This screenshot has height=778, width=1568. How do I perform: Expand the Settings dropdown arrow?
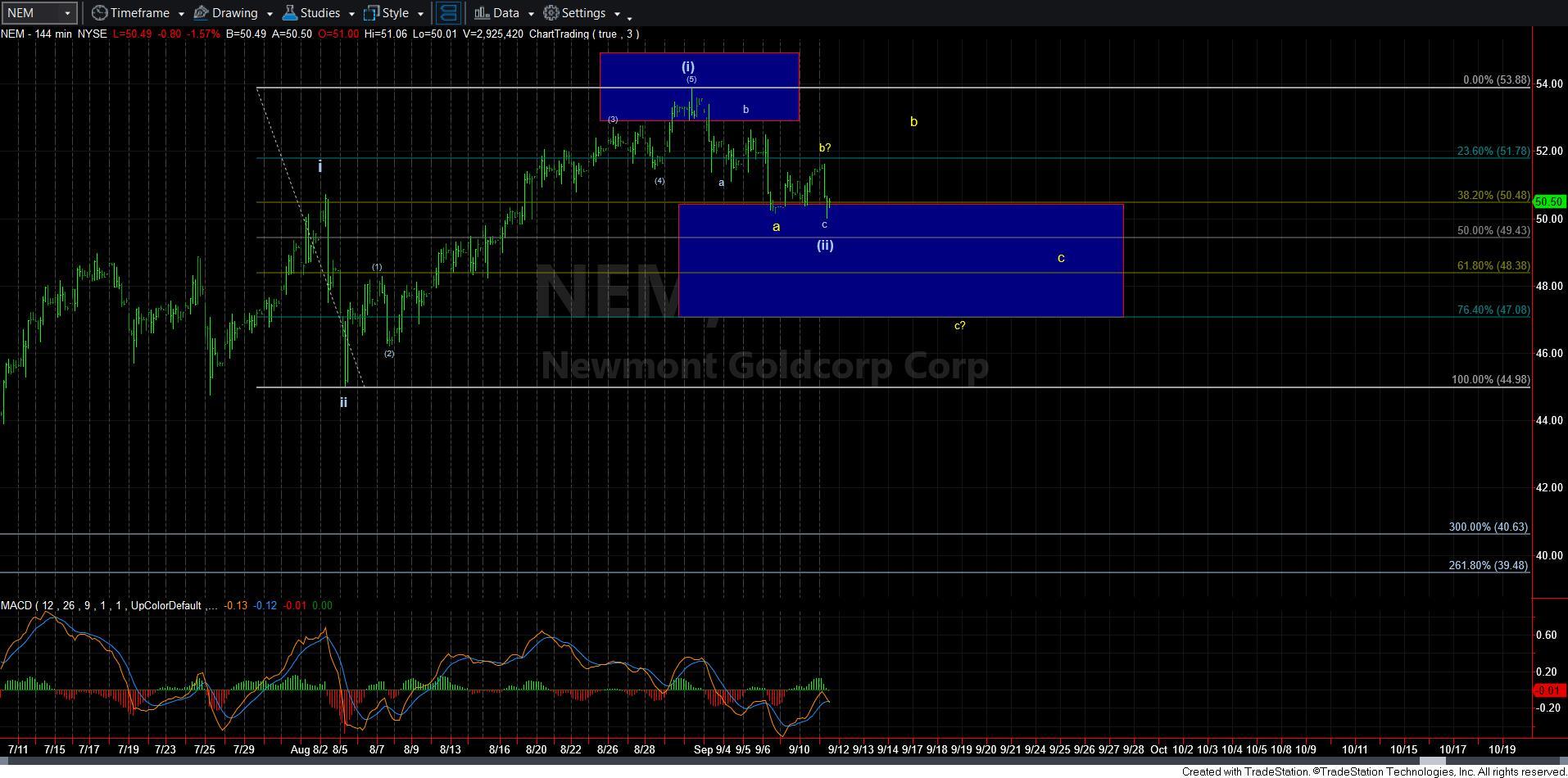click(616, 14)
